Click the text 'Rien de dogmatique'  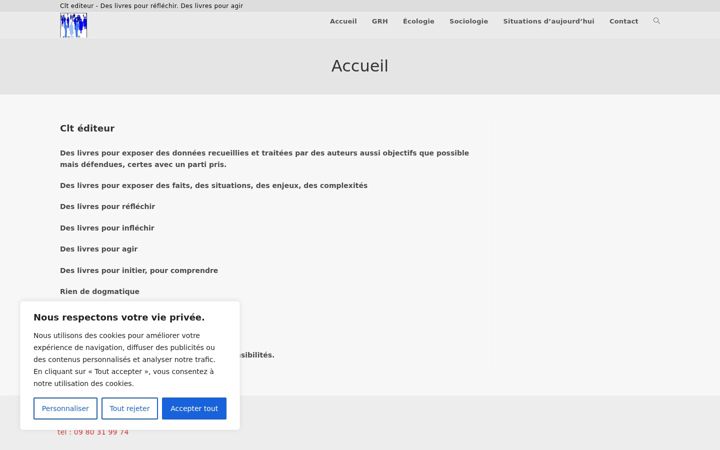pyautogui.click(x=100, y=292)
